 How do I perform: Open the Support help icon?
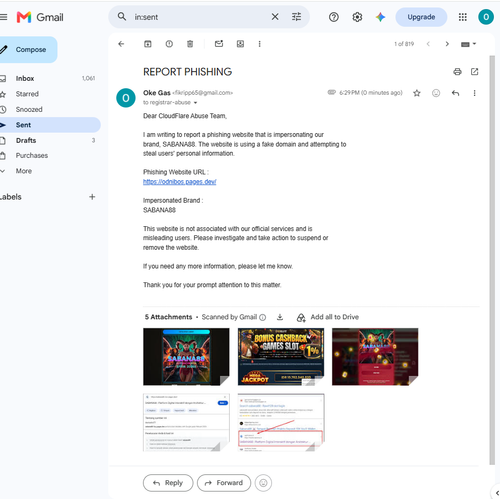[x=334, y=17]
